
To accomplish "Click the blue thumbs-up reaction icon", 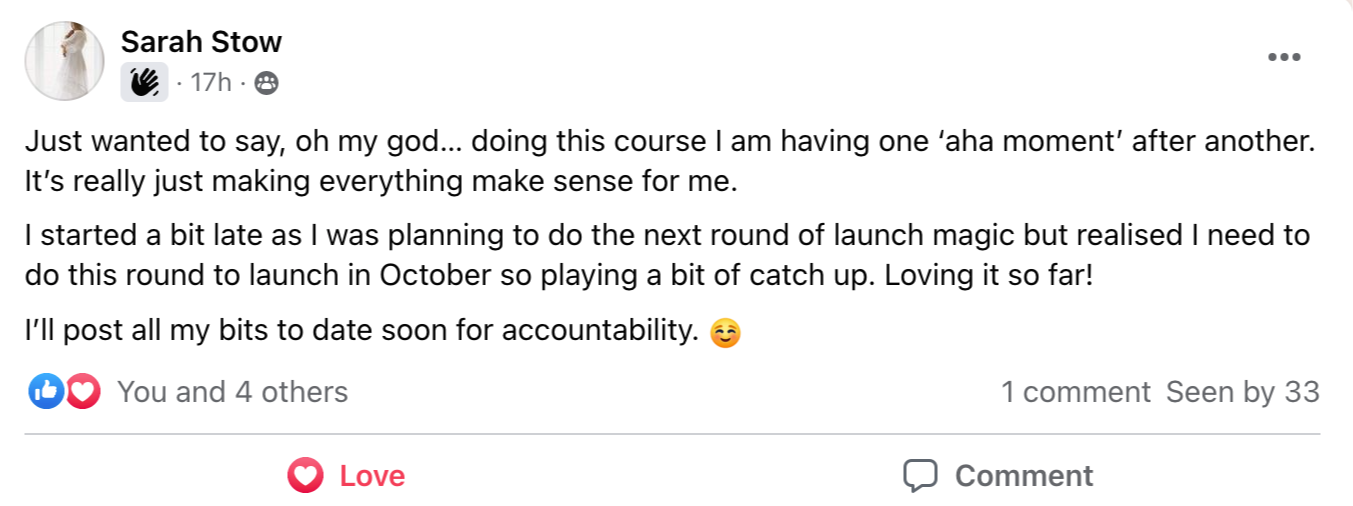I will point(45,392).
